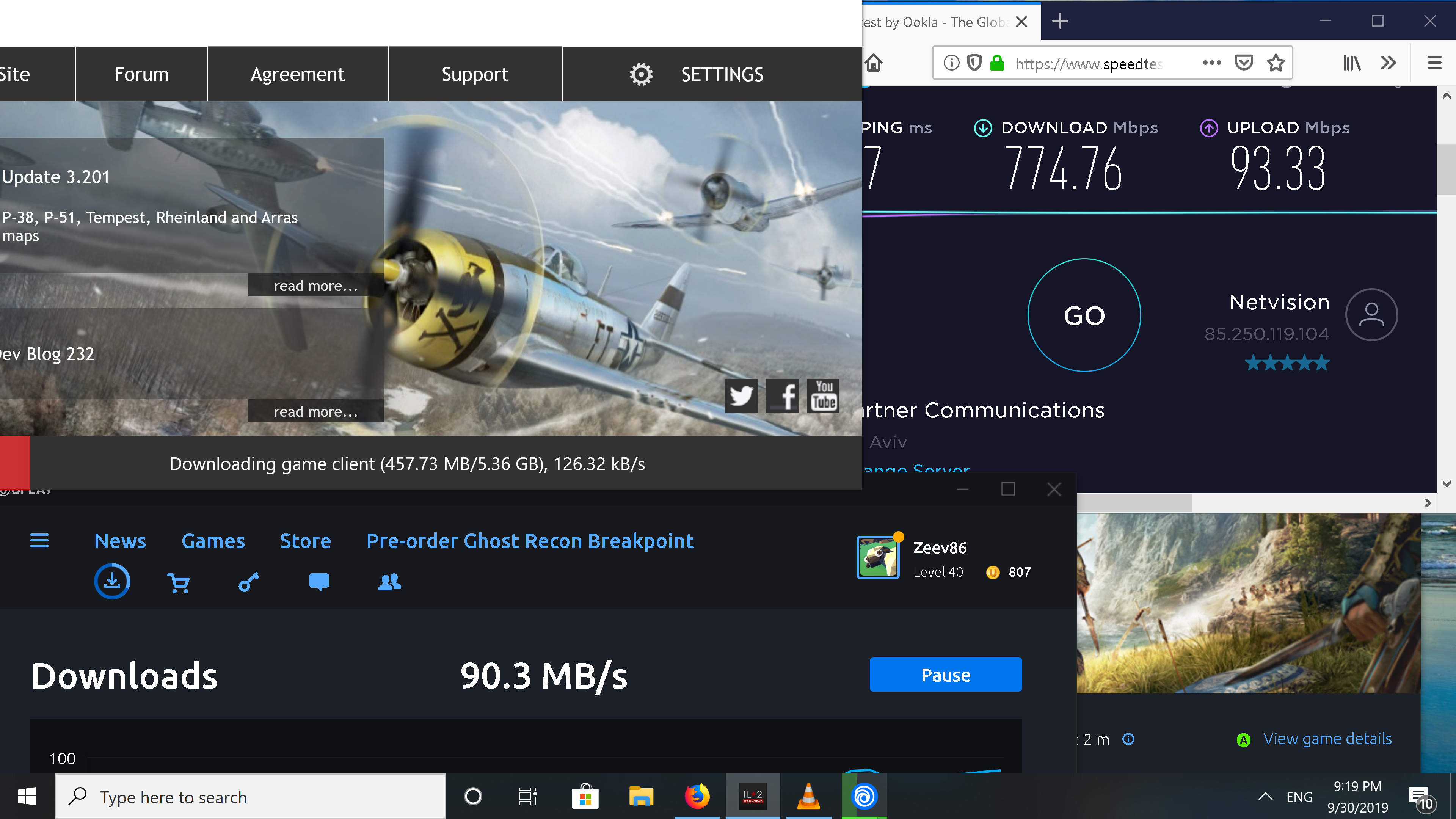Open the Uplay shopping cart icon
This screenshot has width=1456, height=819.
click(179, 582)
